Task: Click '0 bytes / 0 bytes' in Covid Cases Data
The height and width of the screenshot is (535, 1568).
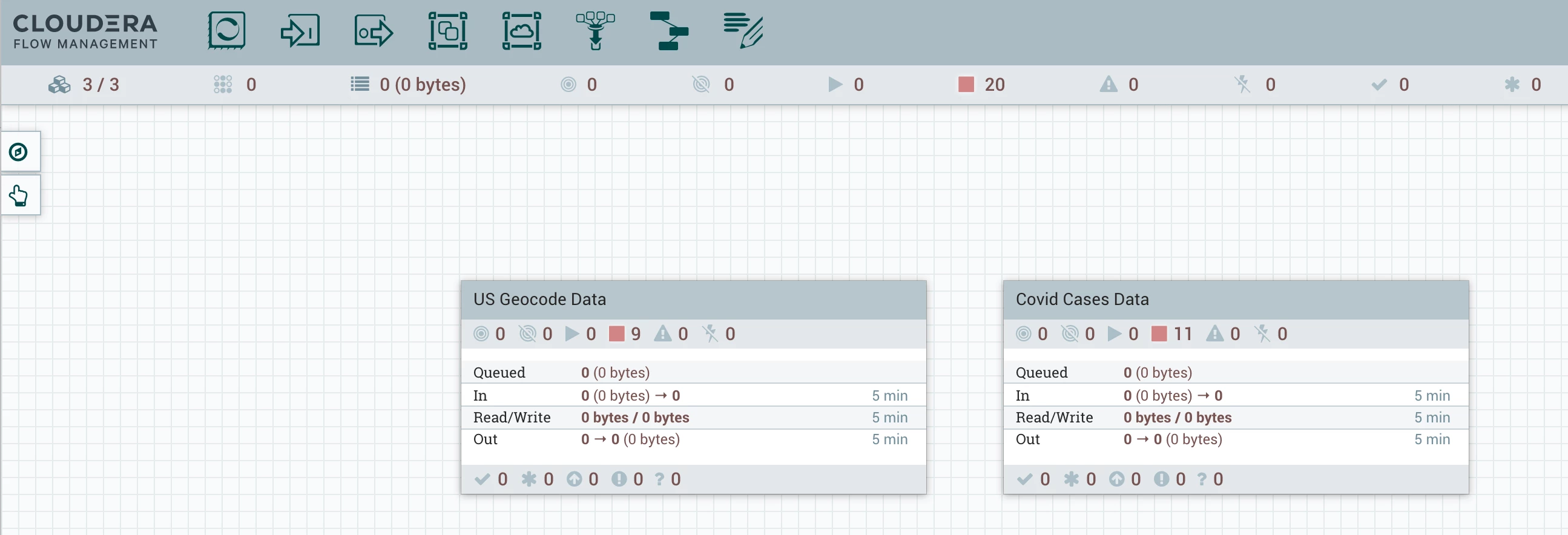Action: click(x=1178, y=418)
